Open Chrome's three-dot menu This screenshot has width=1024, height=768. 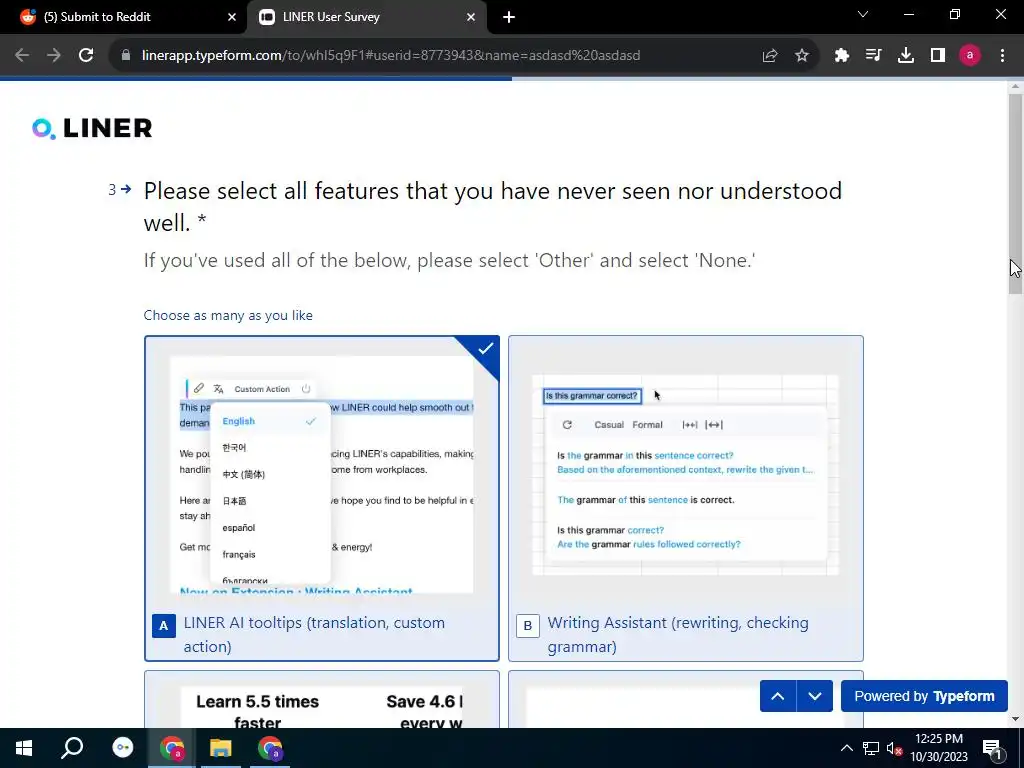click(1002, 56)
